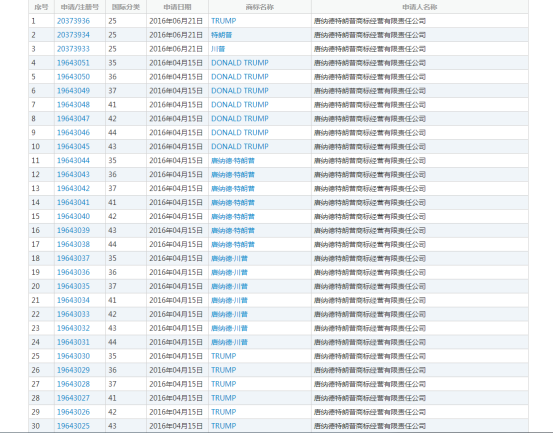
Task: Click the TRUMP trademark name in row 1
Action: (224, 21)
